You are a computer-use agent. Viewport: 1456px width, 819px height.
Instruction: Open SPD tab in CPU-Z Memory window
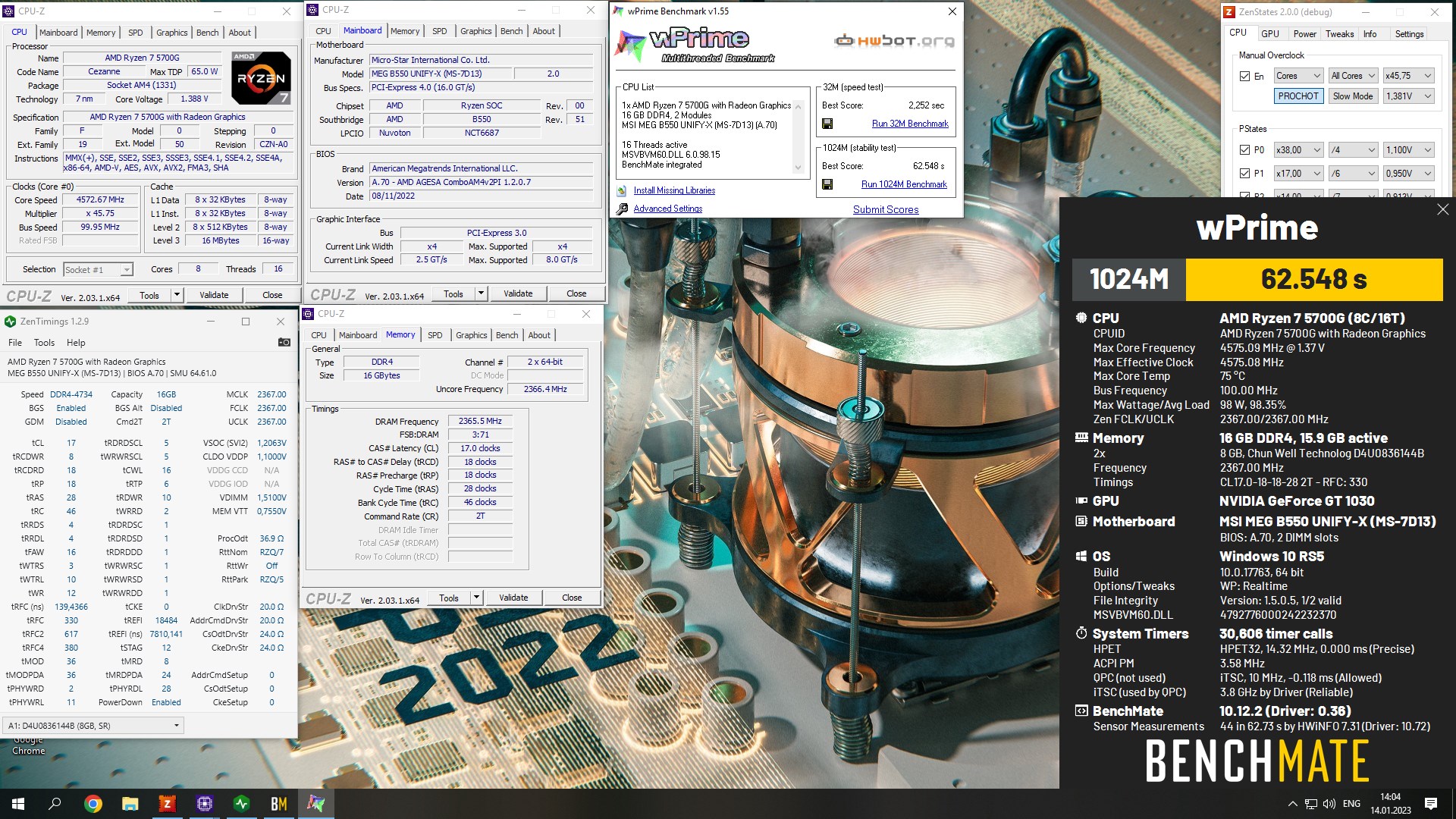click(435, 335)
